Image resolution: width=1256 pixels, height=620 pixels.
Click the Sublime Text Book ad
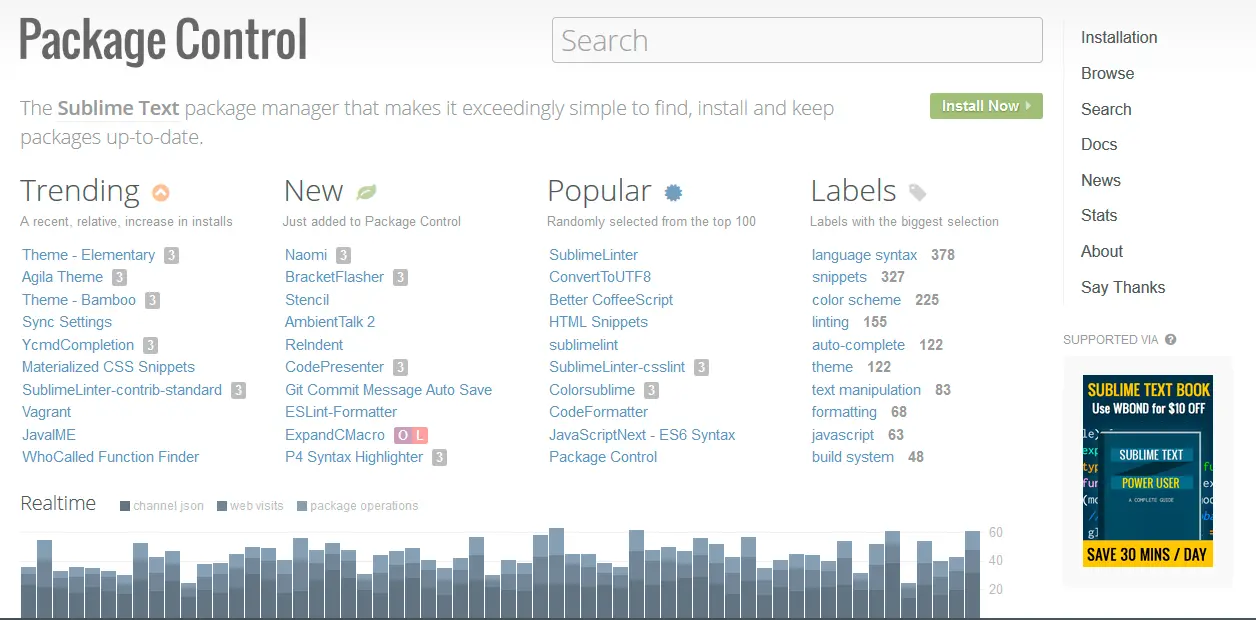point(1147,471)
